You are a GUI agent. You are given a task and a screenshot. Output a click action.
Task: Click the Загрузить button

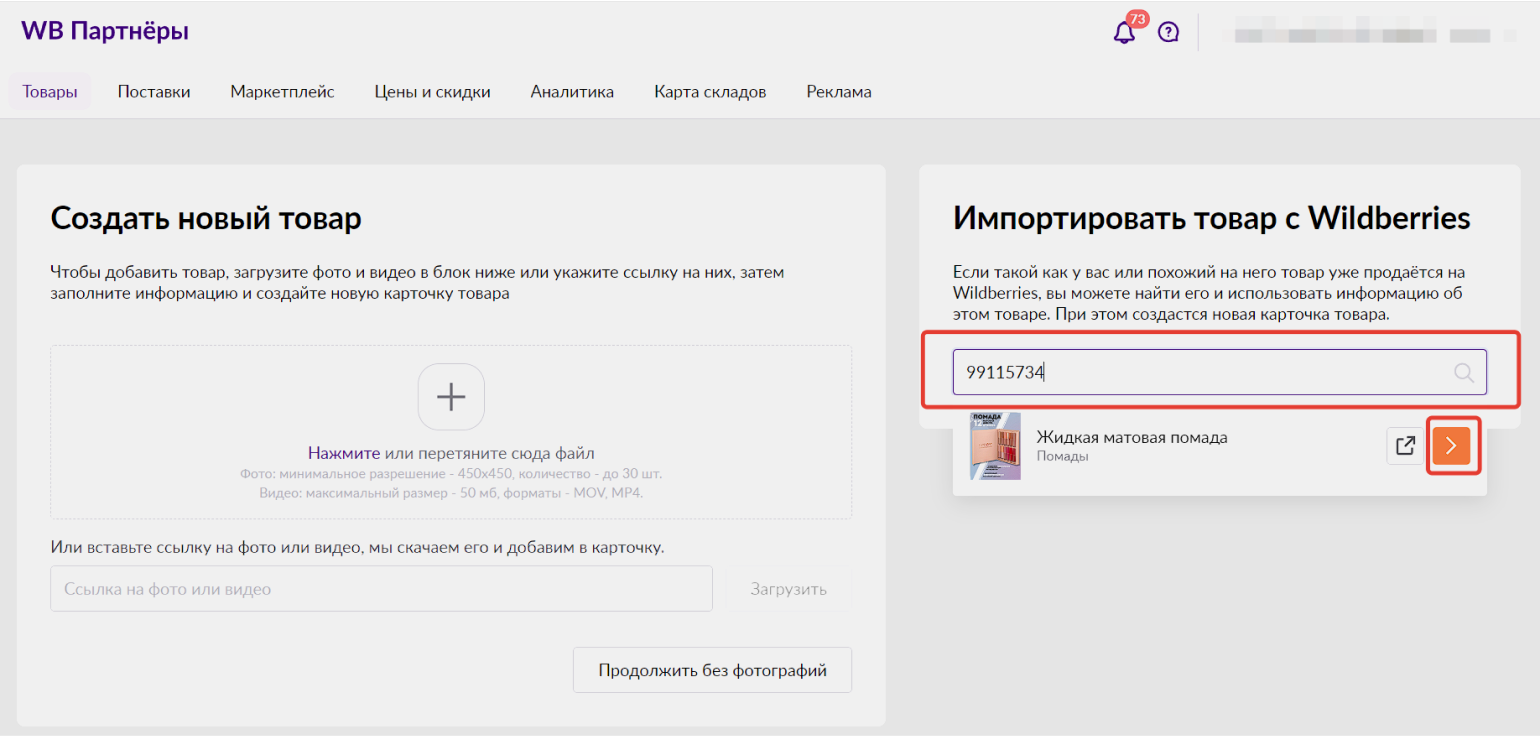click(789, 589)
